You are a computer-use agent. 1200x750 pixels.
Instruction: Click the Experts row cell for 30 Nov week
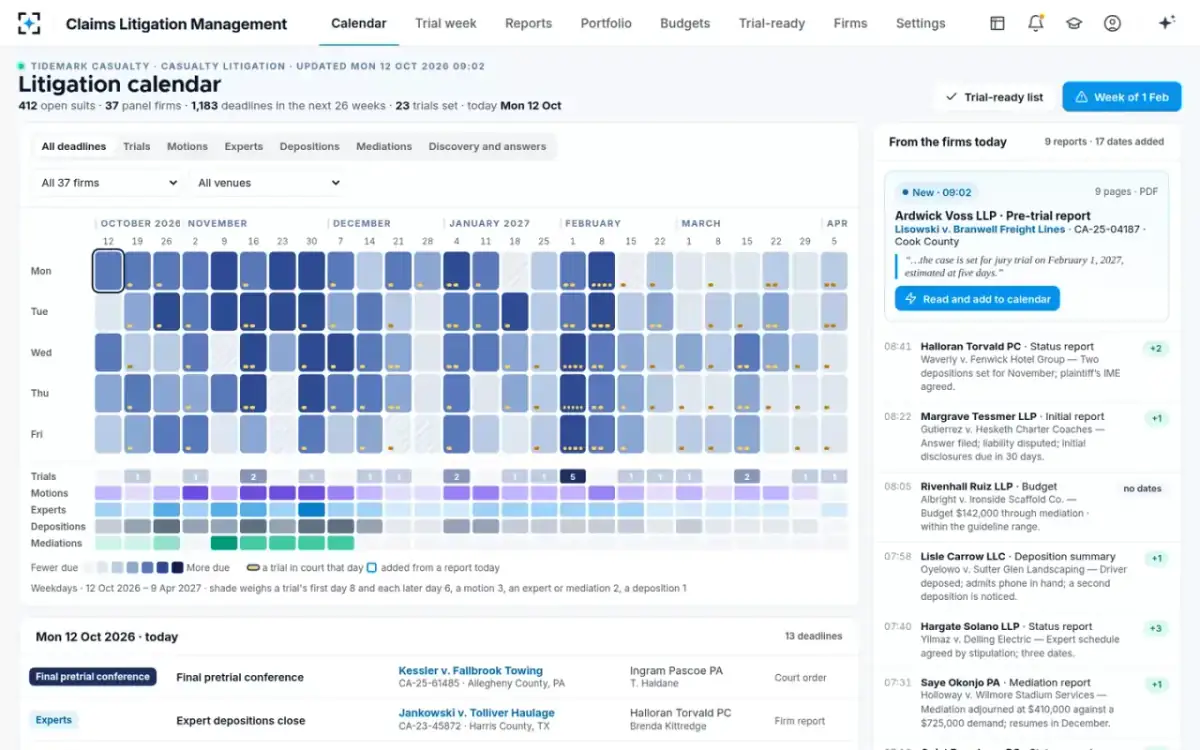(x=312, y=510)
